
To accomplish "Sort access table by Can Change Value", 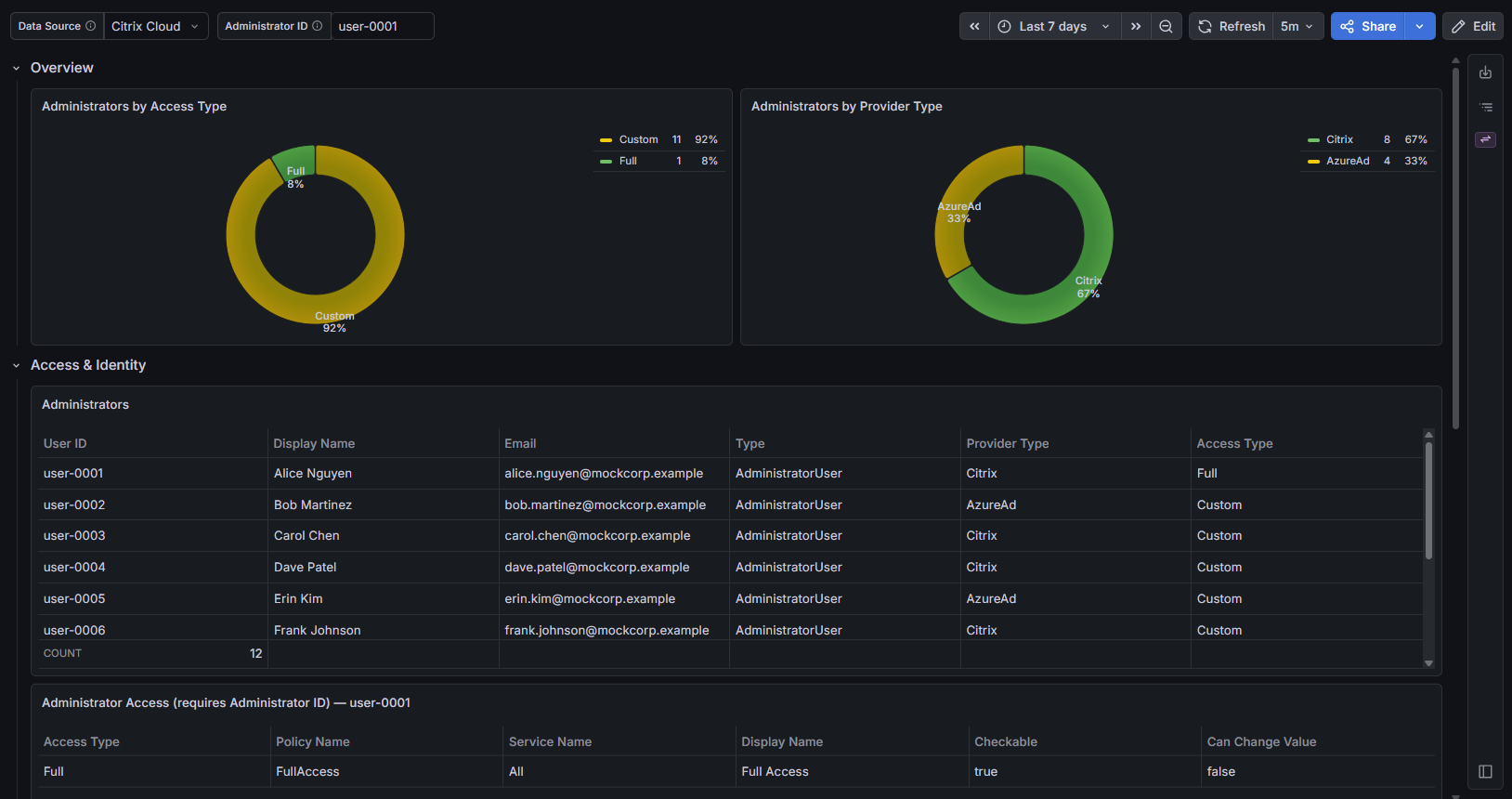I will coord(1261,741).
